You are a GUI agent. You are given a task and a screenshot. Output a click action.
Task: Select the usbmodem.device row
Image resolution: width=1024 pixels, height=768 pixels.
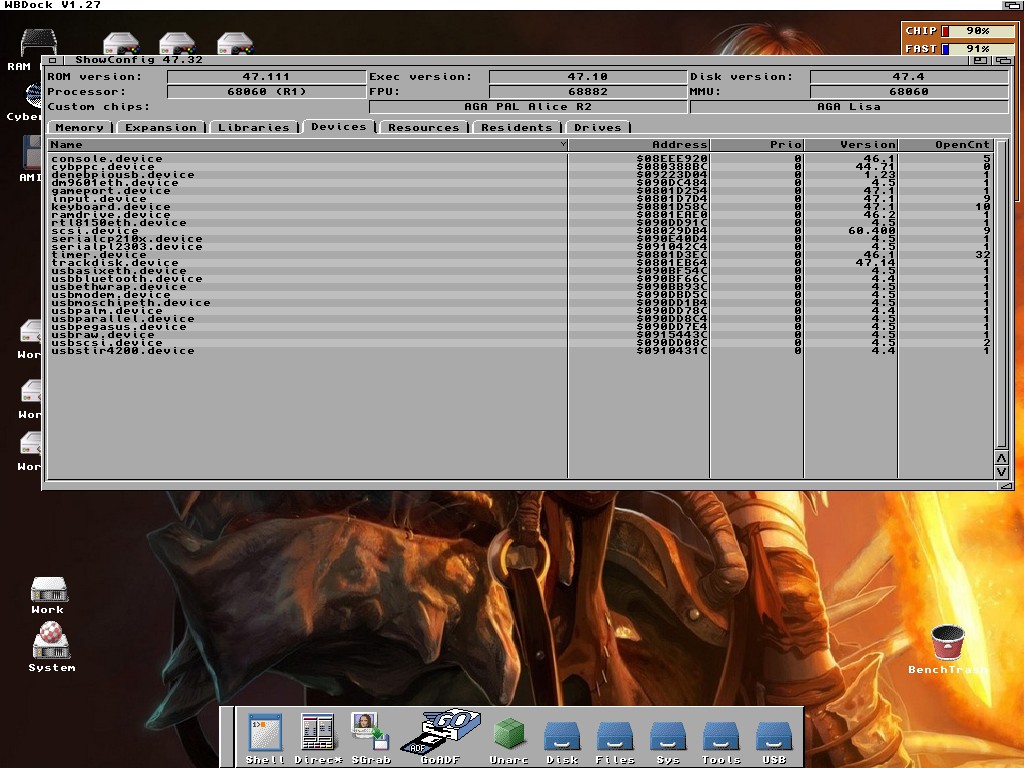520,295
